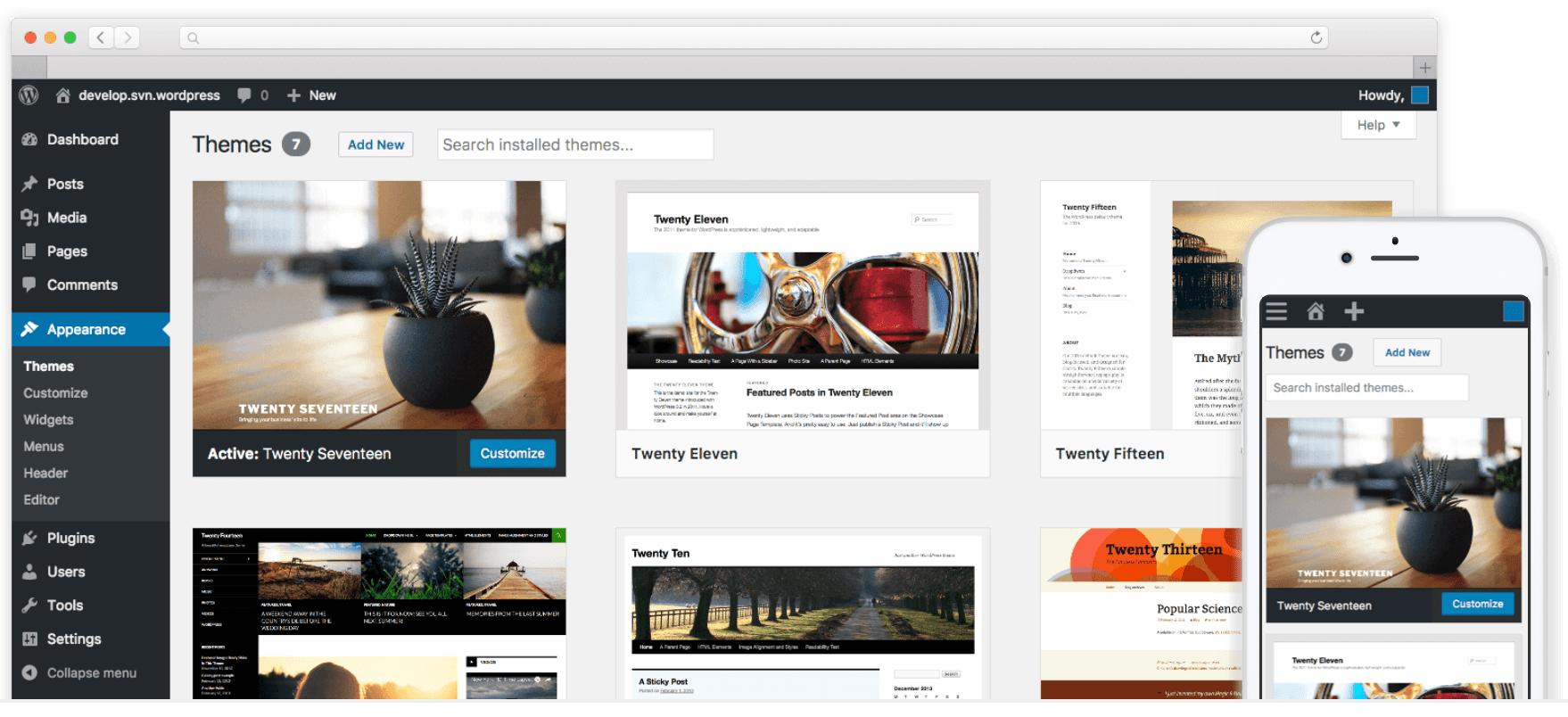1568x717 pixels.
Task: Tap Search installed themes field on phone
Action: (x=1367, y=388)
